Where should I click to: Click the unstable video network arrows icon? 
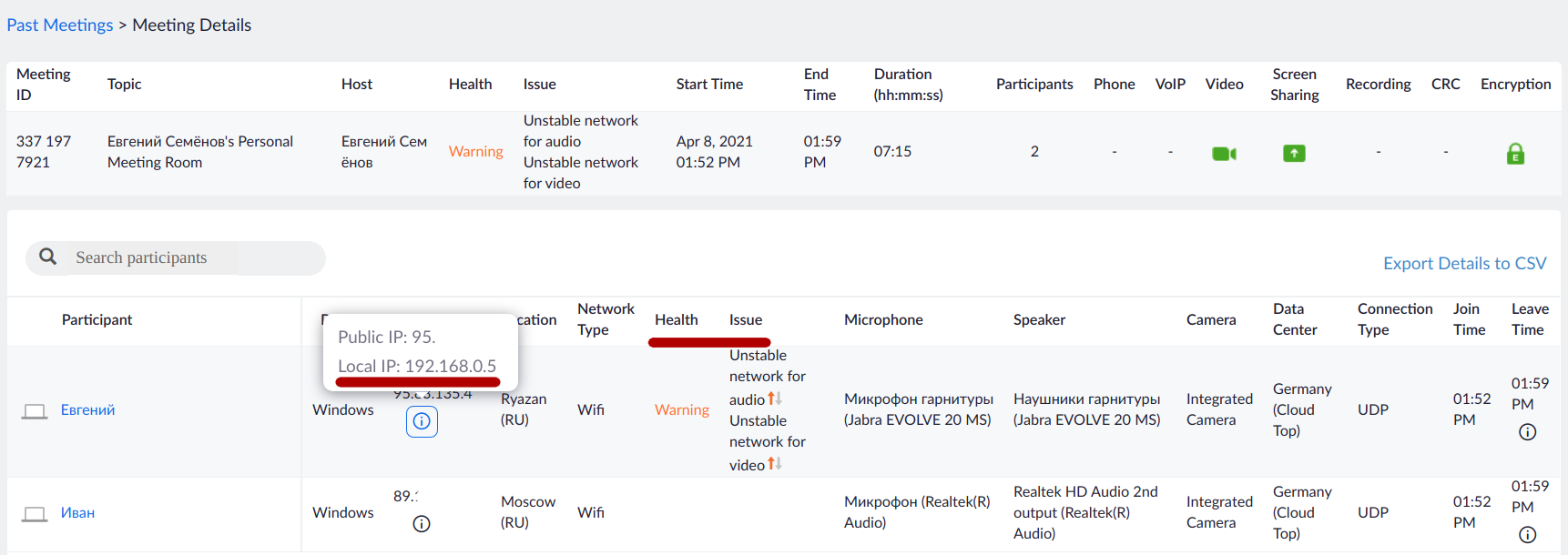(x=775, y=464)
